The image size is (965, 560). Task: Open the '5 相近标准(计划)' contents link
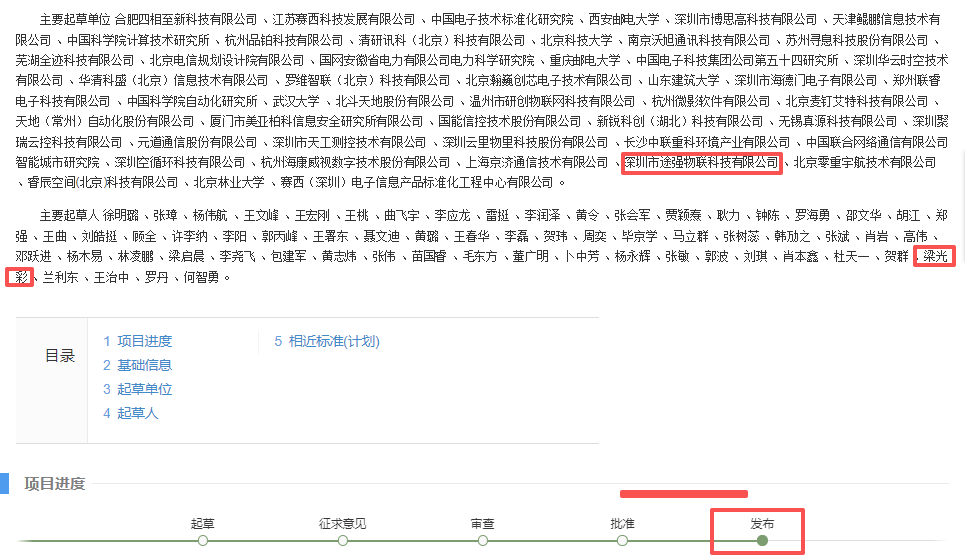(327, 341)
